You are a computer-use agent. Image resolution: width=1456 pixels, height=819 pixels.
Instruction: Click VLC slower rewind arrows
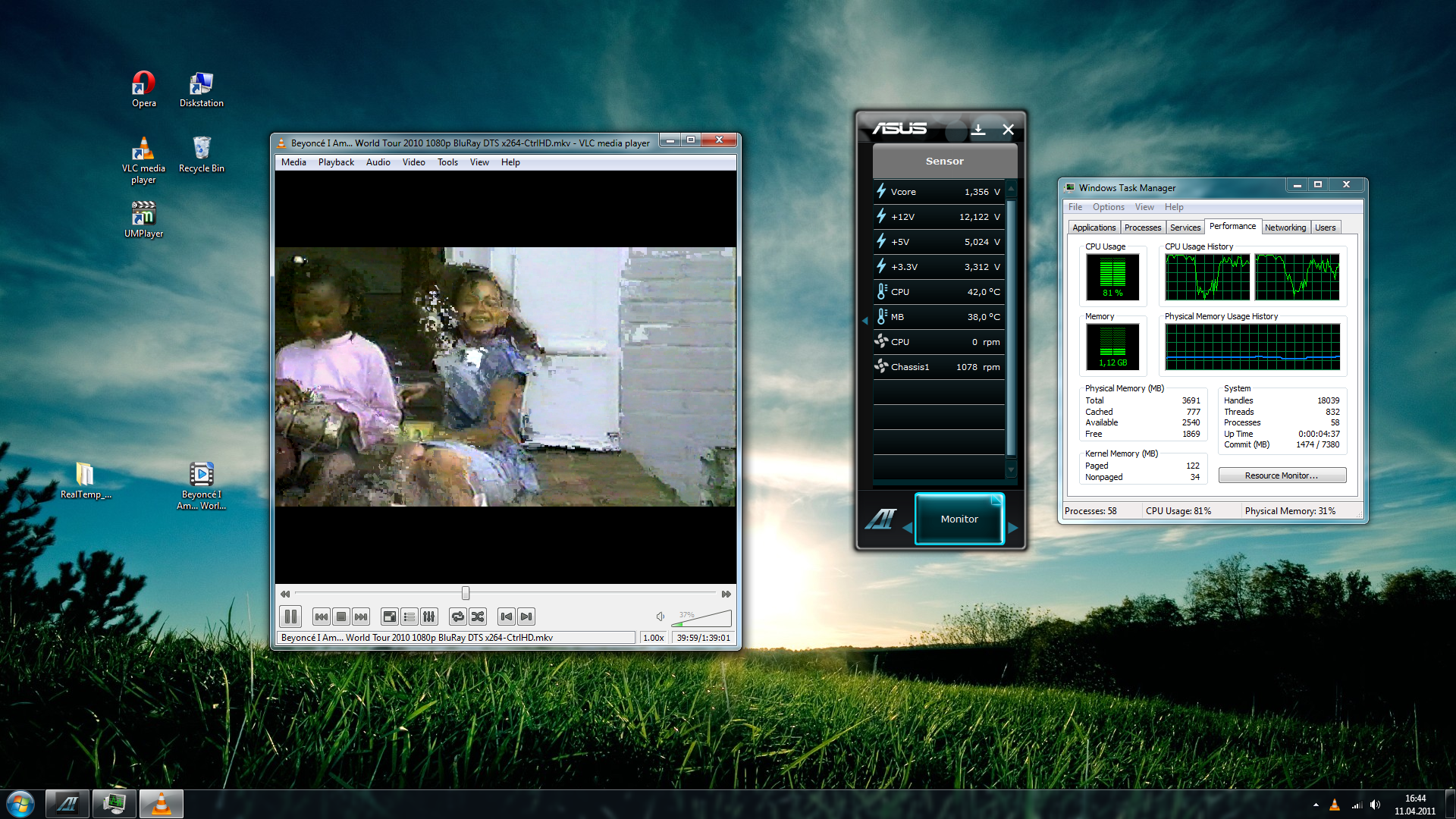[285, 594]
